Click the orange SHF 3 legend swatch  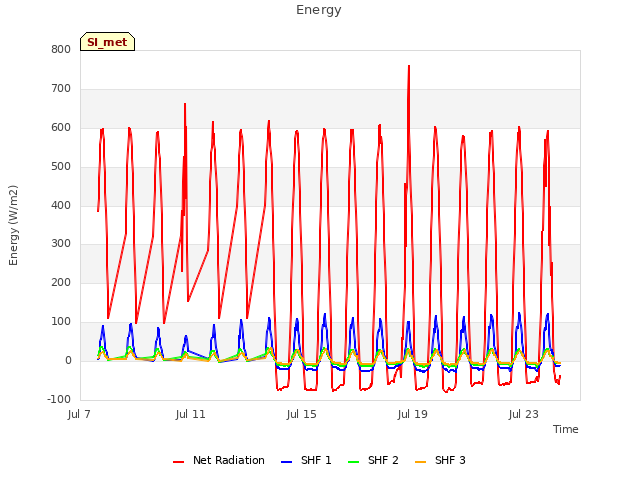(420, 462)
